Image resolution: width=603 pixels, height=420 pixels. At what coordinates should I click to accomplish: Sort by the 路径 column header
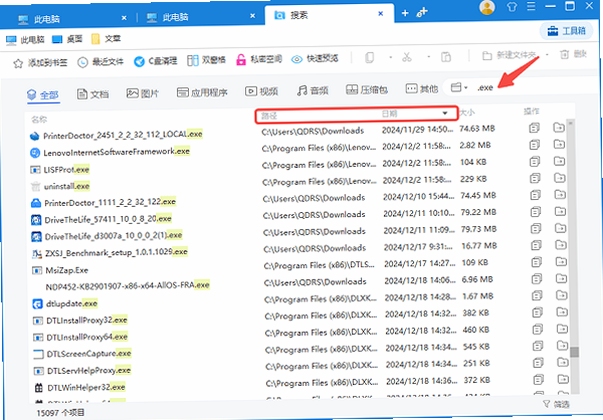269,116
